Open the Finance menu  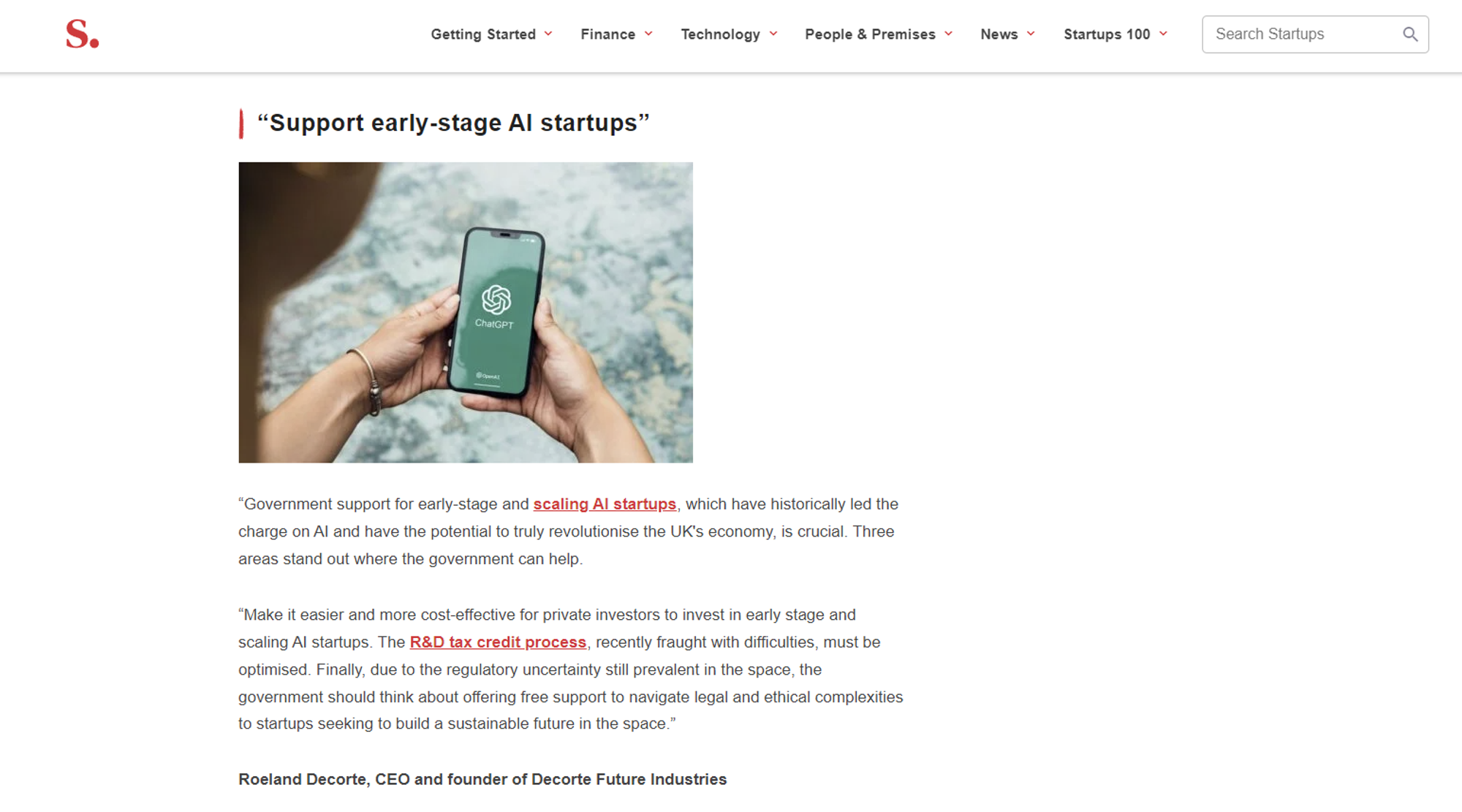pyautogui.click(x=608, y=34)
